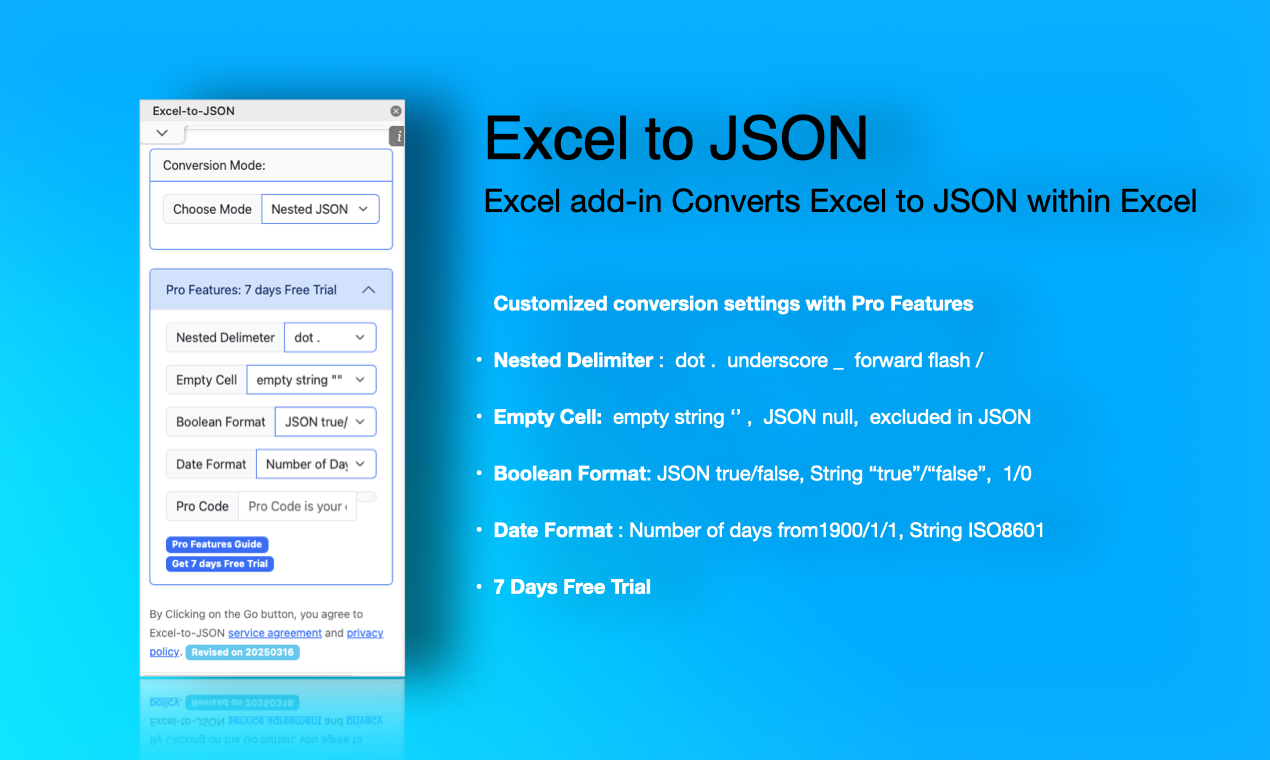Click the "Boolean Format" label
Screen dimensions: 1270x760
click(220, 422)
